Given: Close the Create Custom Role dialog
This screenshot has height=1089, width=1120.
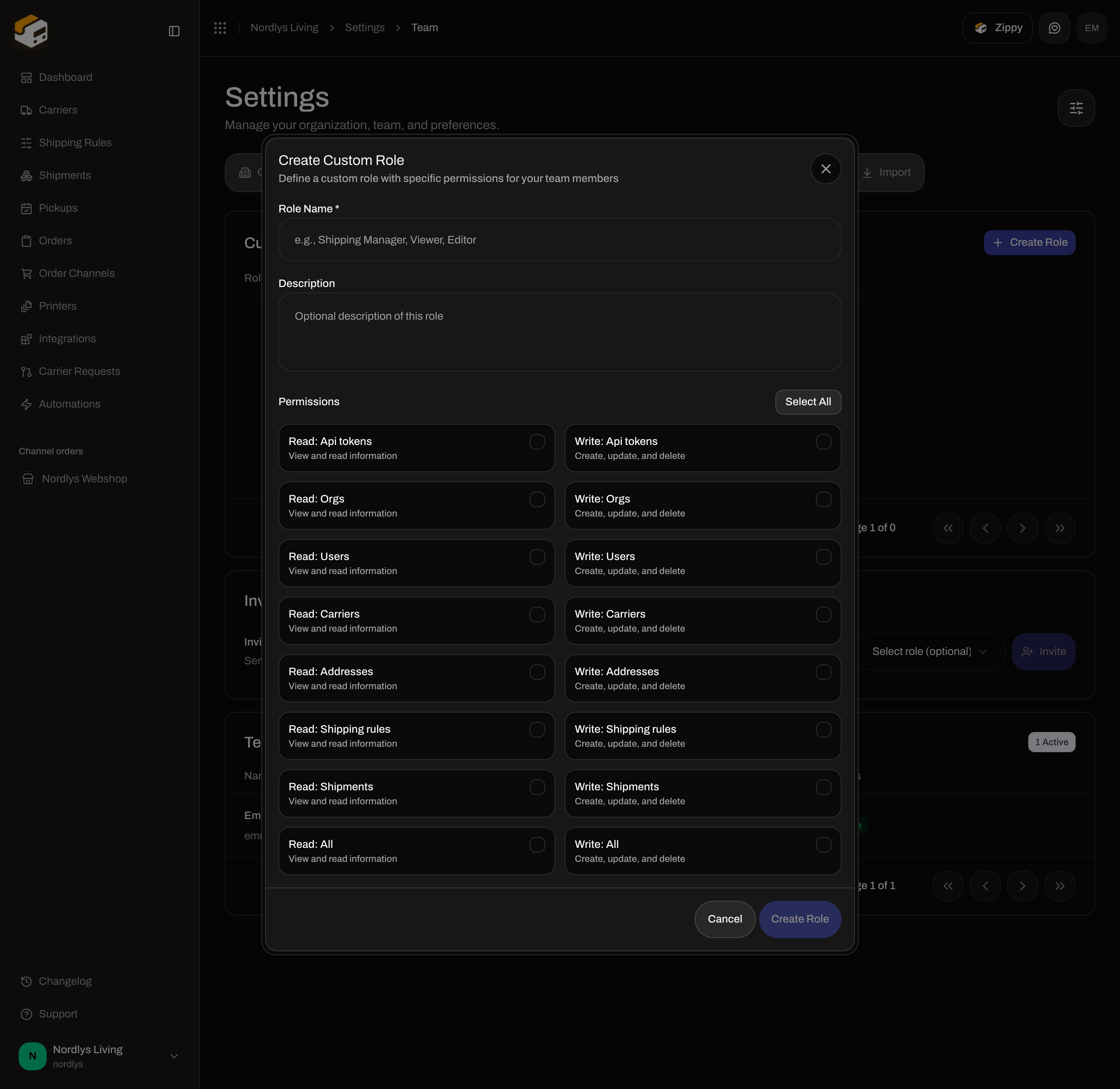Looking at the screenshot, I should click(x=825, y=169).
